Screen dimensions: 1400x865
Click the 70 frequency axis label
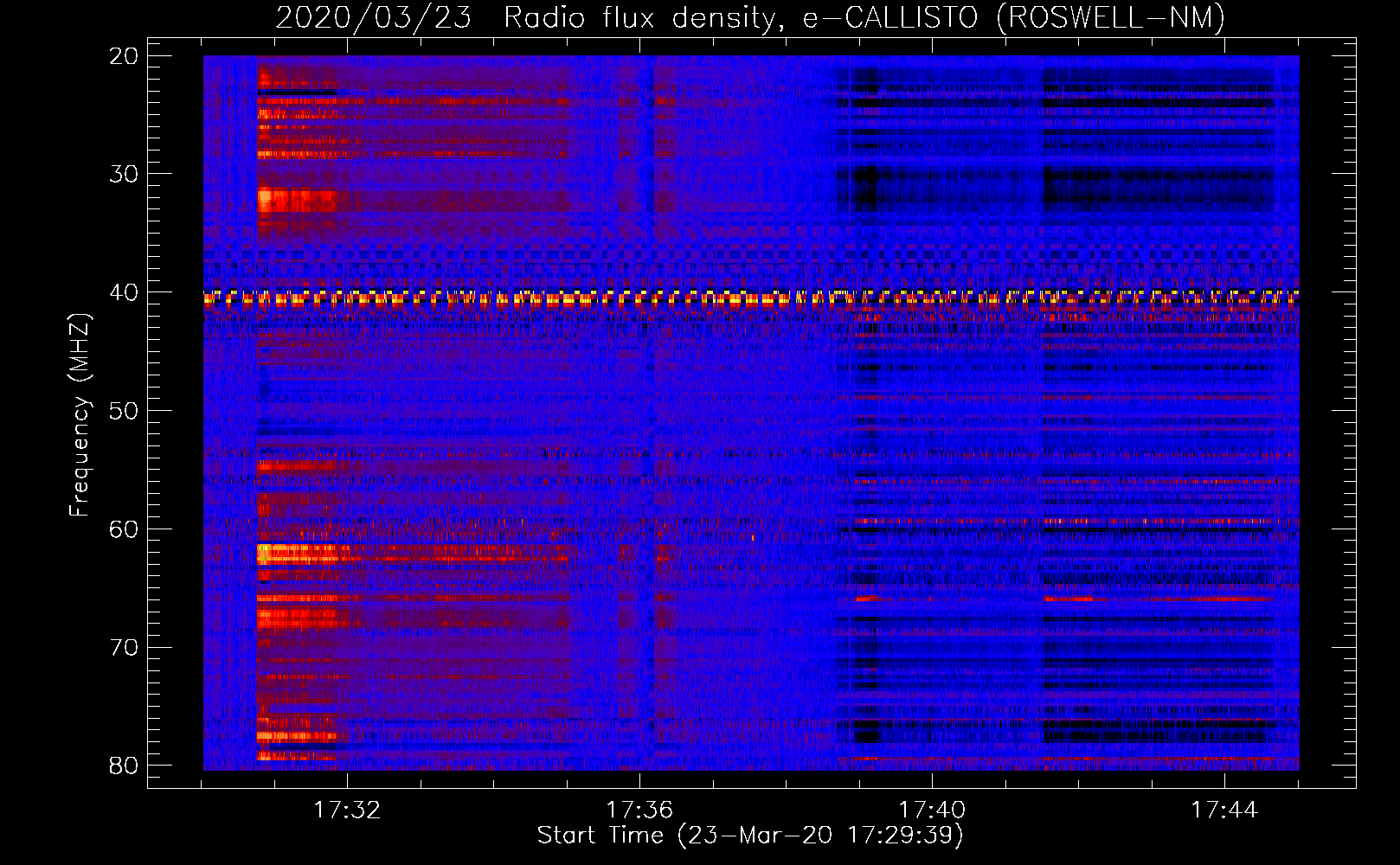125,647
